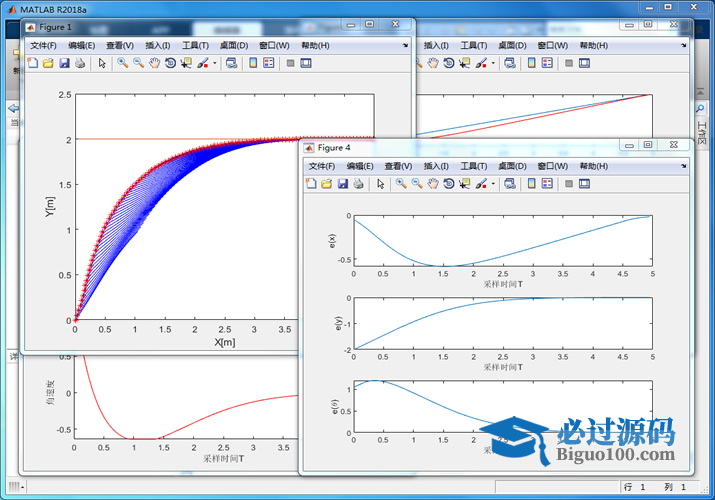Image resolution: width=715 pixels, height=500 pixels.
Task: Open 窗口(W) menu in Figure 1
Action: [274, 46]
